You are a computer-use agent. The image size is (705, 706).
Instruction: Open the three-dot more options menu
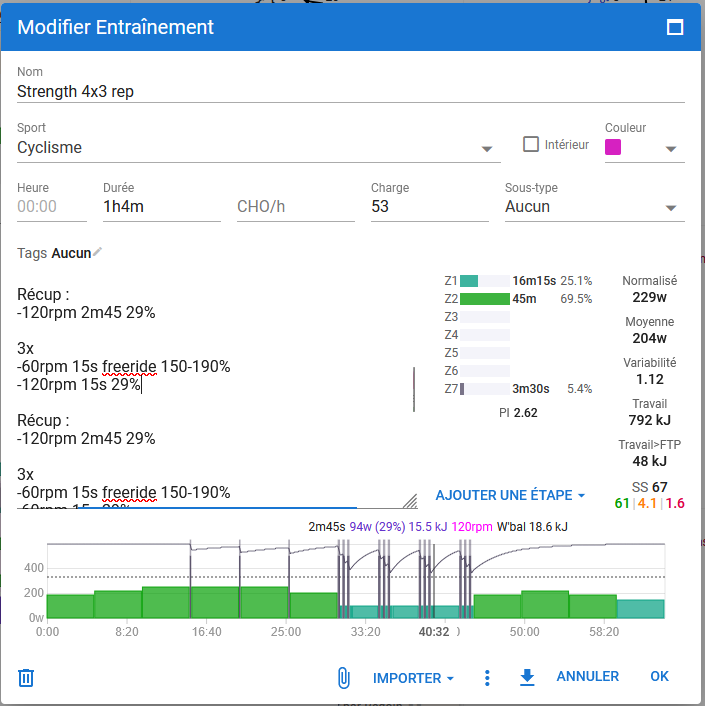tap(487, 678)
